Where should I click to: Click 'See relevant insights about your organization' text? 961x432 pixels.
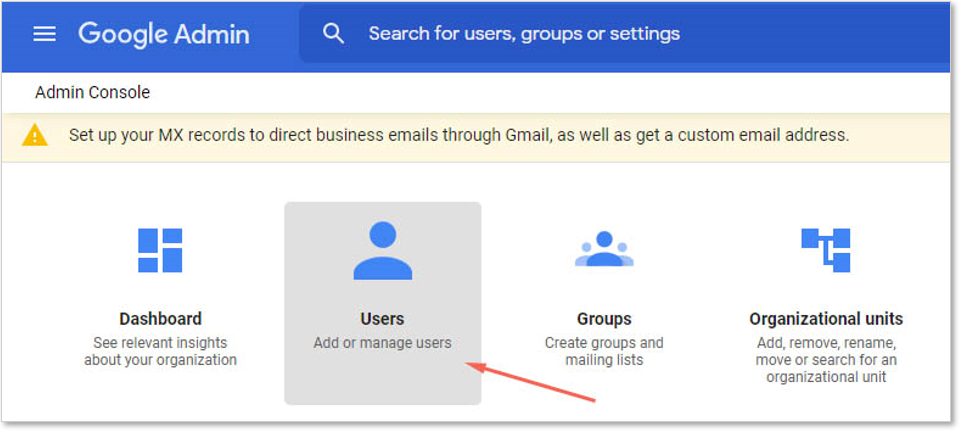coord(160,351)
